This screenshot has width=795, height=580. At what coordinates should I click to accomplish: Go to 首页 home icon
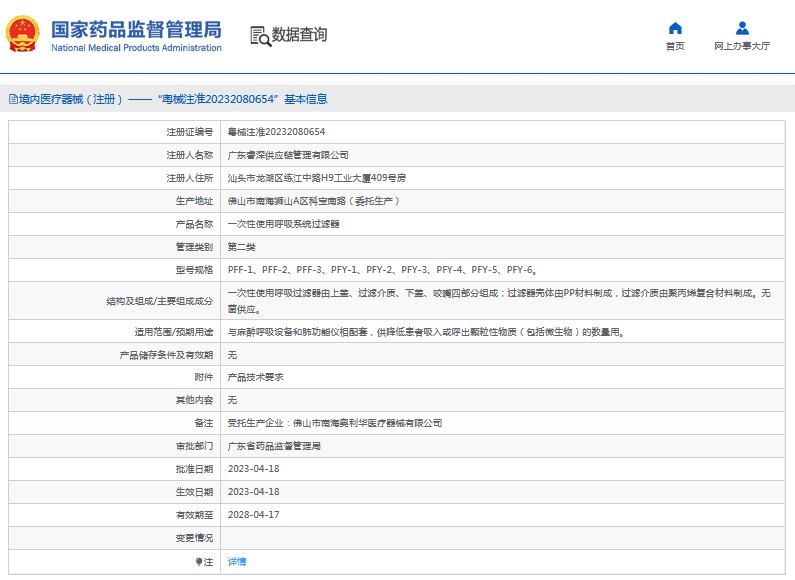(x=675, y=28)
